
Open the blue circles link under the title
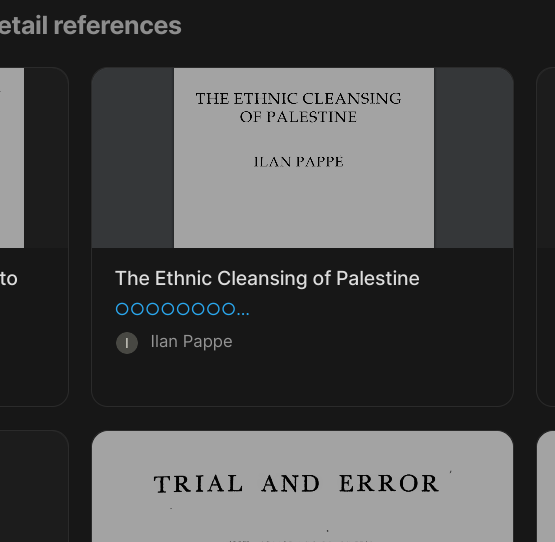point(182,309)
